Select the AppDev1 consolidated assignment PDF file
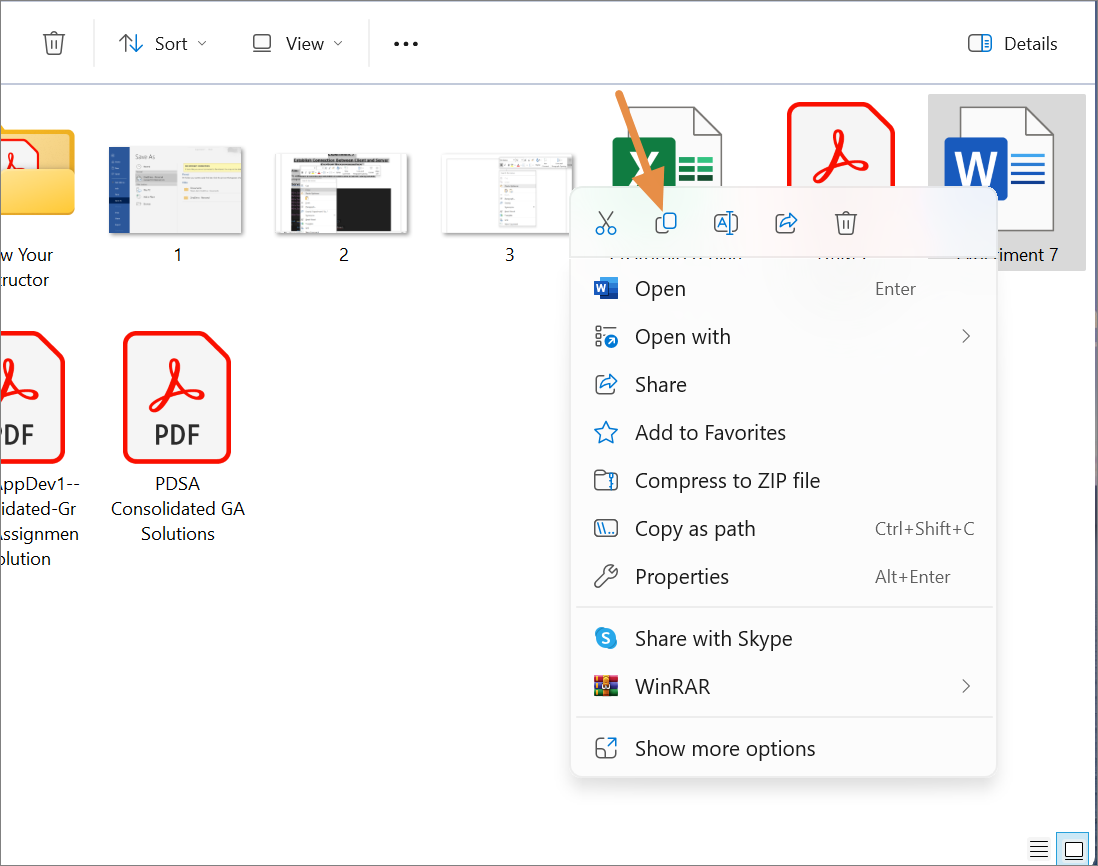The height and width of the screenshot is (866, 1098). point(34,448)
